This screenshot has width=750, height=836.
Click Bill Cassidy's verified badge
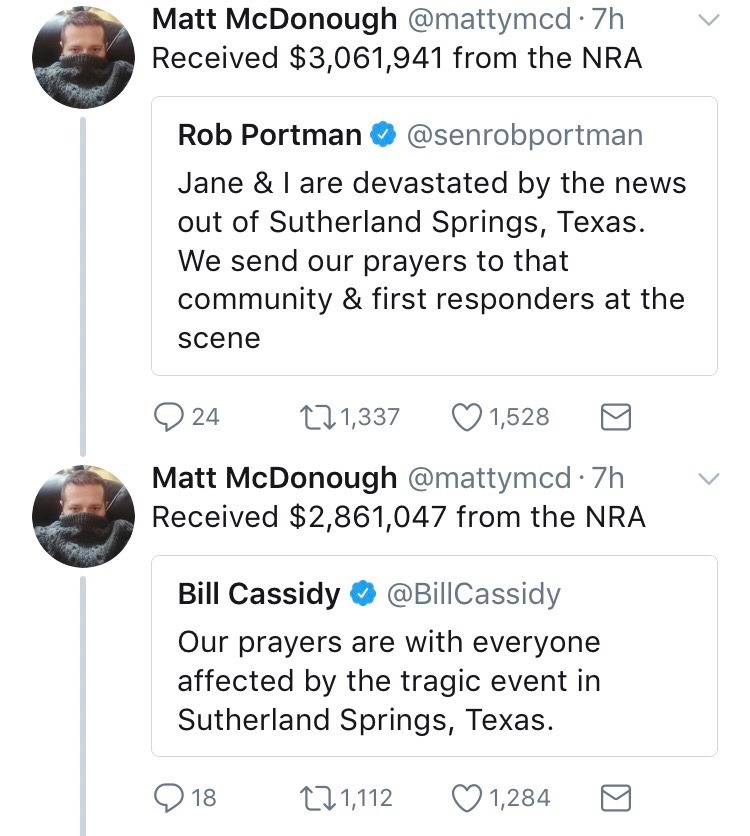point(360,594)
